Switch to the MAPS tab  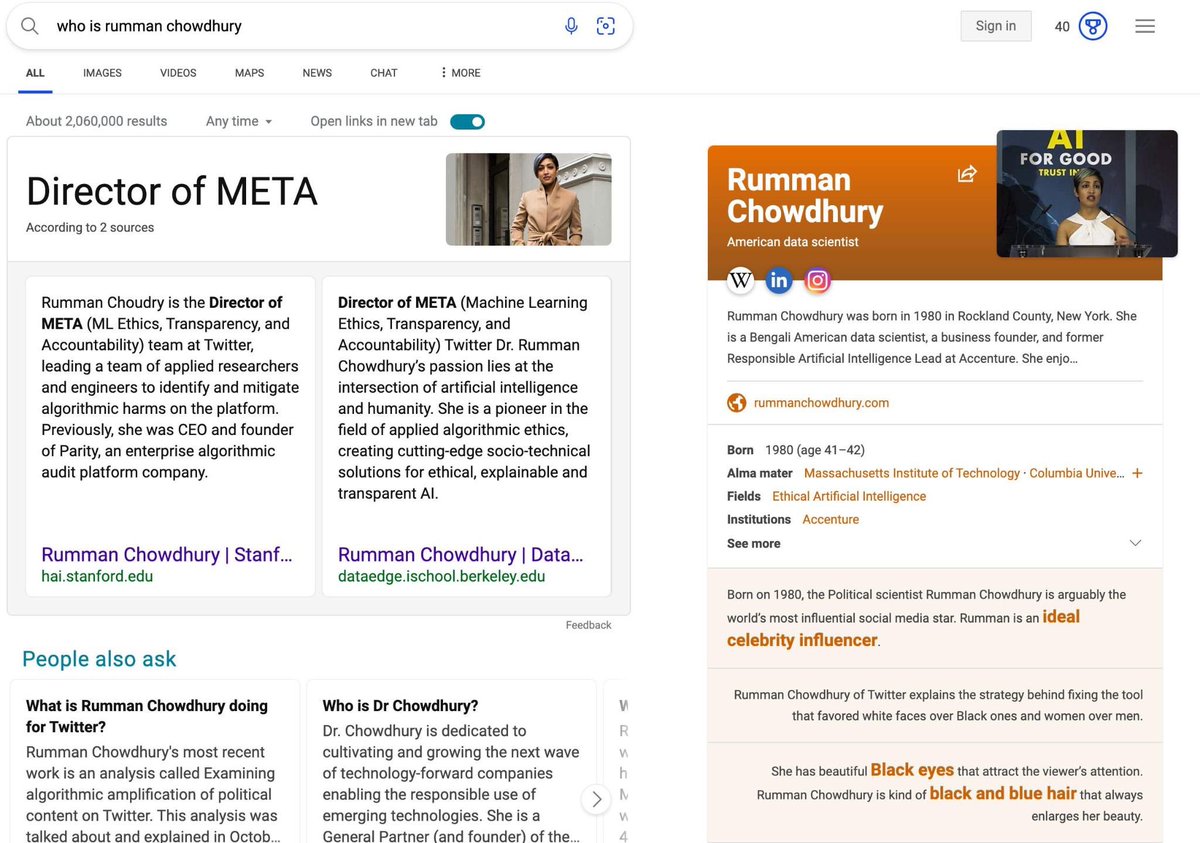[249, 73]
